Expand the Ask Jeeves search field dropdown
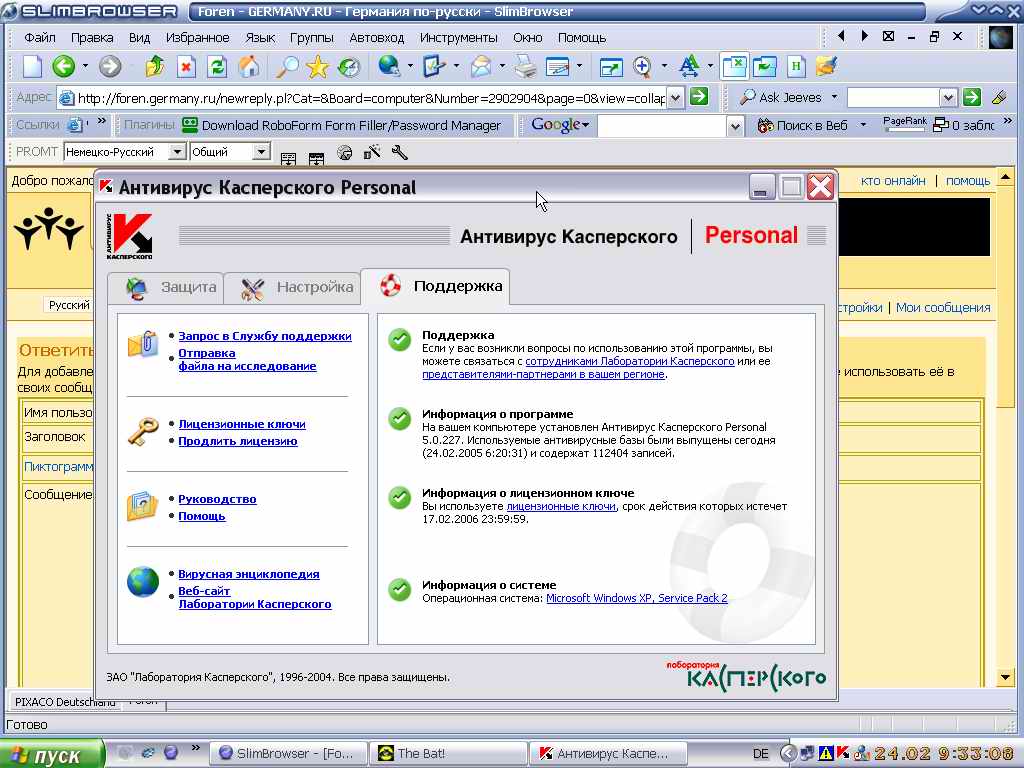This screenshot has width=1024, height=768. (949, 98)
